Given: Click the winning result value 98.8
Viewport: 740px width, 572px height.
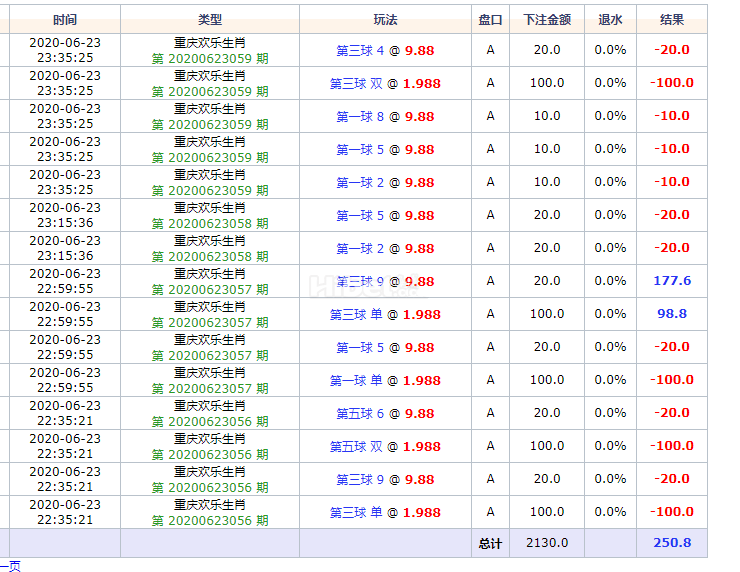Looking at the screenshot, I should click(x=672, y=314).
